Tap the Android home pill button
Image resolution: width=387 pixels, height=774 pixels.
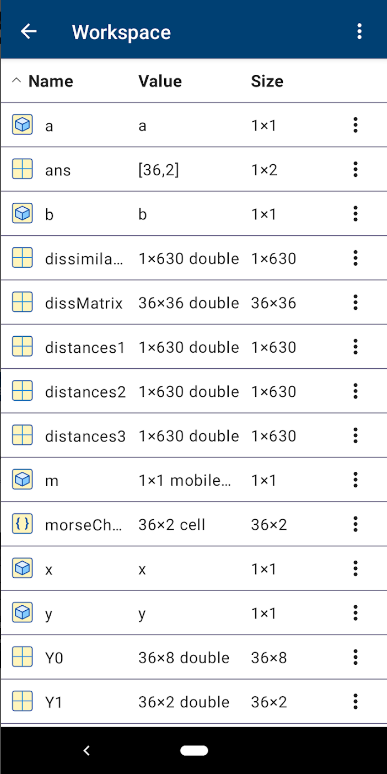click(194, 750)
